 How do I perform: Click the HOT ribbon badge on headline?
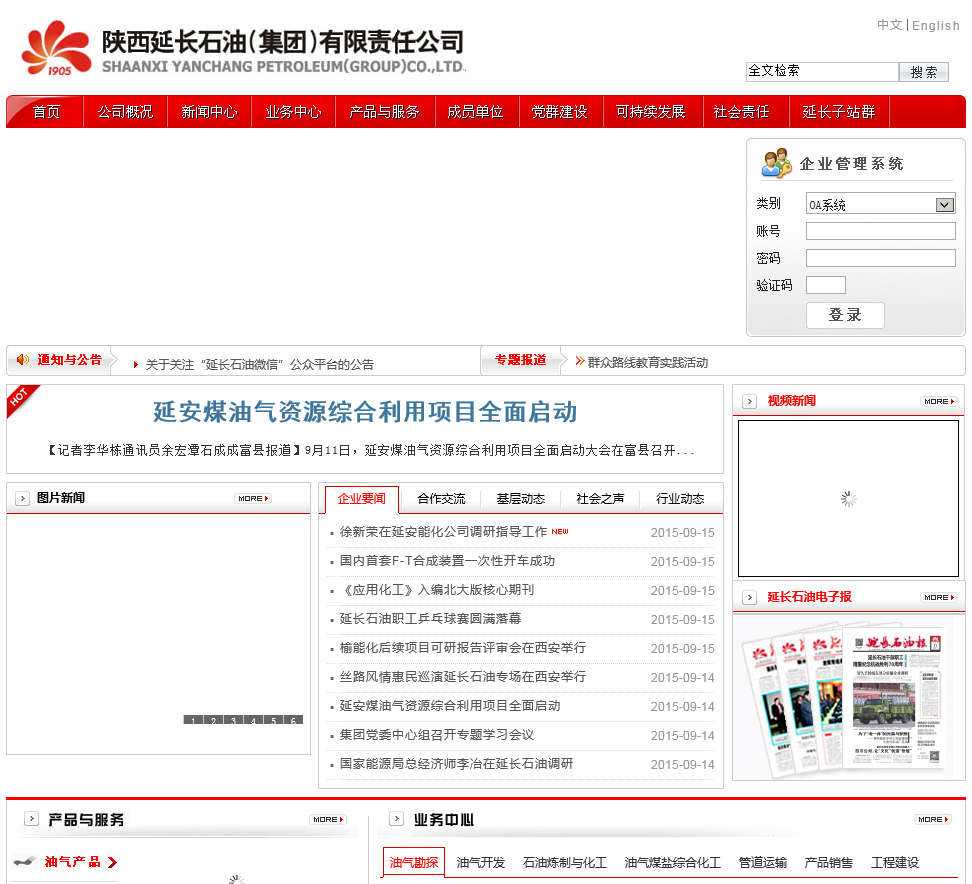[x=21, y=399]
